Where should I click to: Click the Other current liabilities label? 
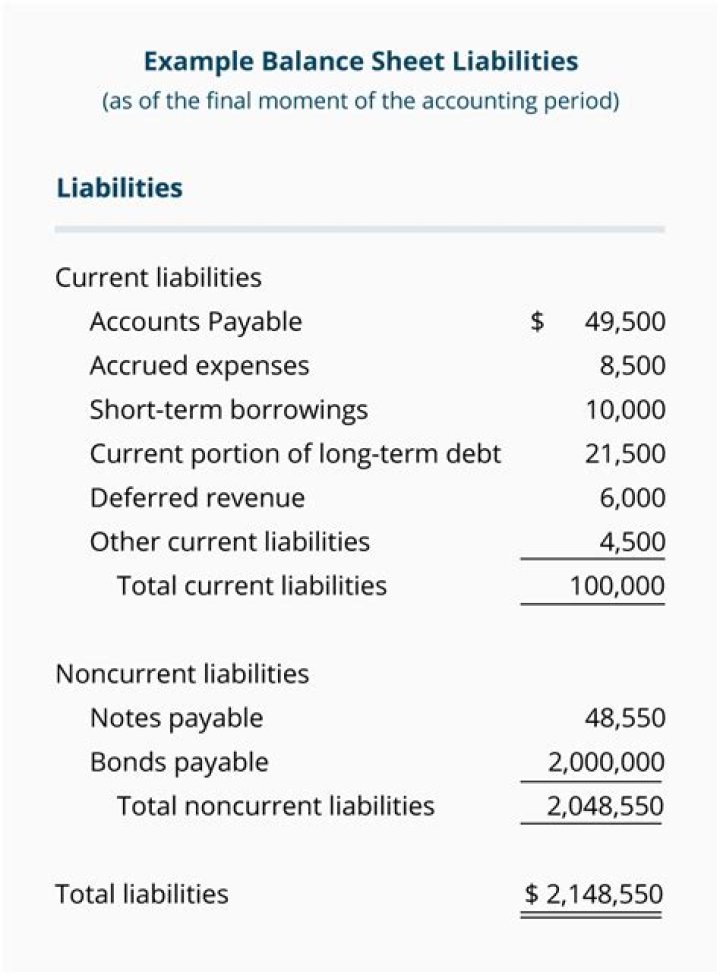pyautogui.click(x=230, y=542)
